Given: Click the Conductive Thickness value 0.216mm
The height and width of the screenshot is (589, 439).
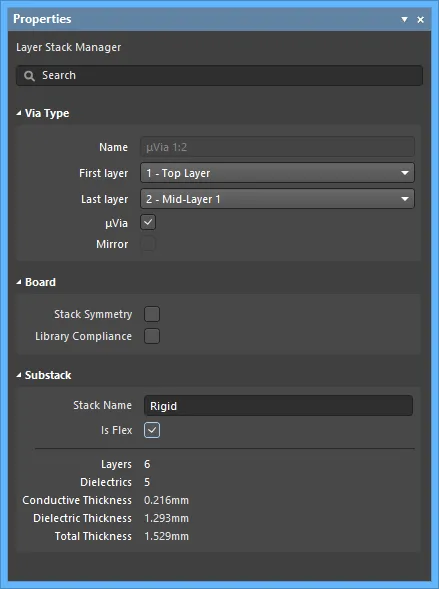Looking at the screenshot, I should tap(166, 500).
